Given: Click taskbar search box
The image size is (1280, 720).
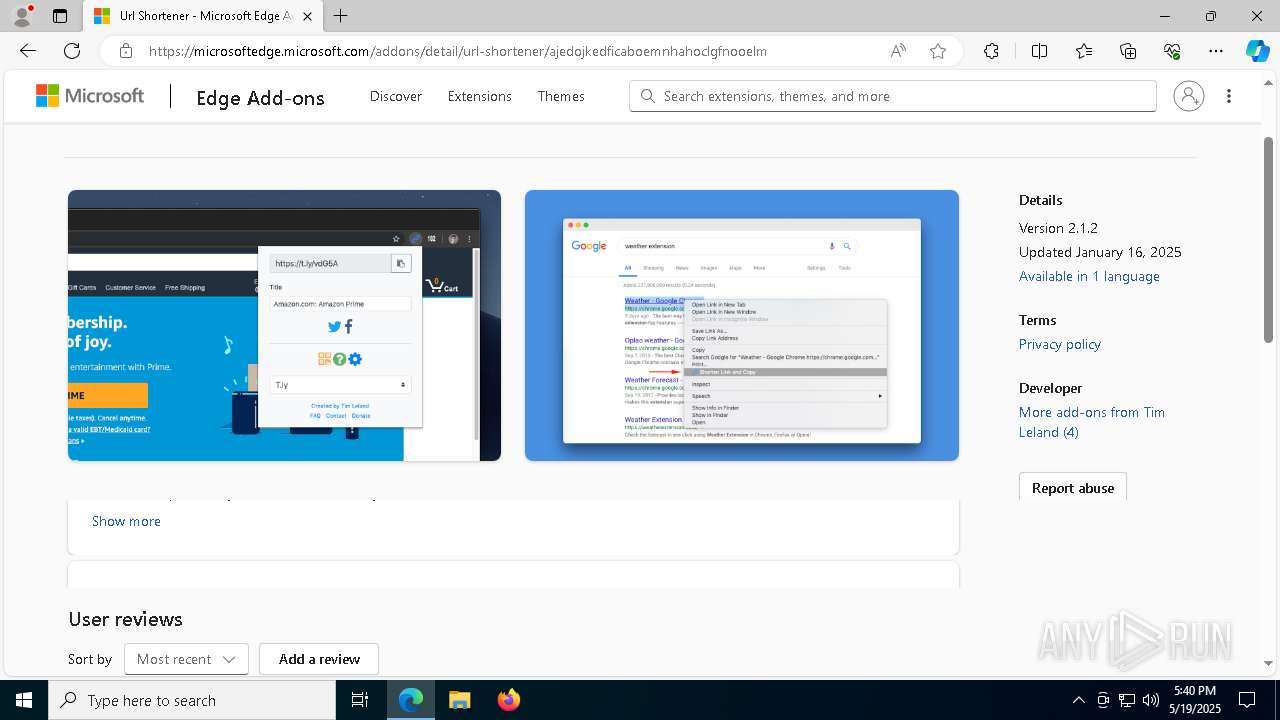Looking at the screenshot, I should [192, 700].
